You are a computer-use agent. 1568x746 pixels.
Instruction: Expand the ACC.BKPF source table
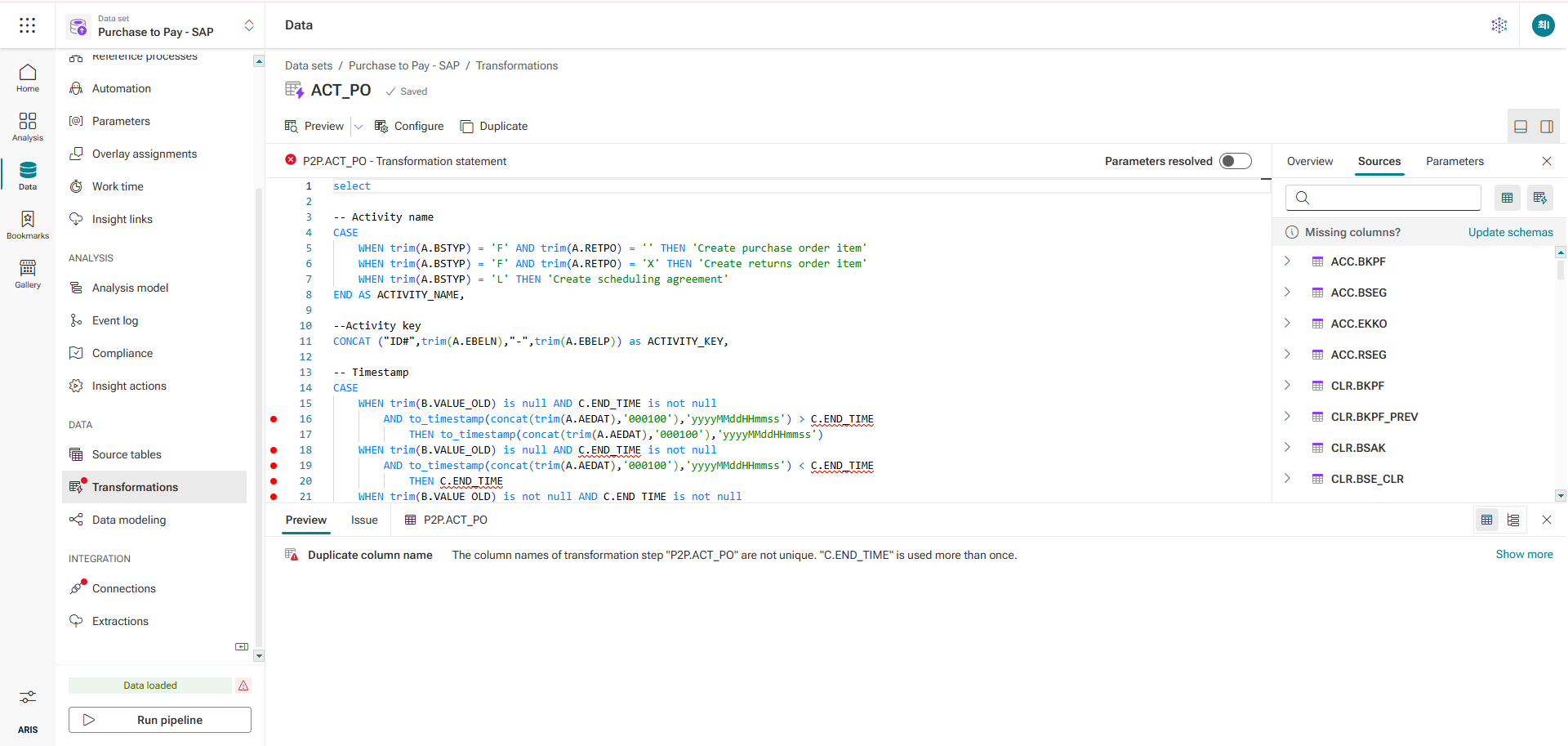1288,261
